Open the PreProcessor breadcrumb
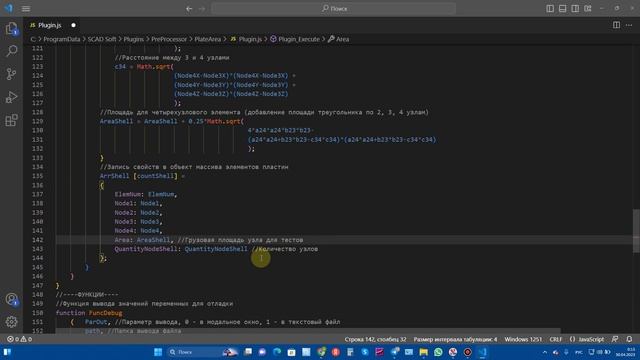The height and width of the screenshot is (360, 640). click(x=169, y=39)
